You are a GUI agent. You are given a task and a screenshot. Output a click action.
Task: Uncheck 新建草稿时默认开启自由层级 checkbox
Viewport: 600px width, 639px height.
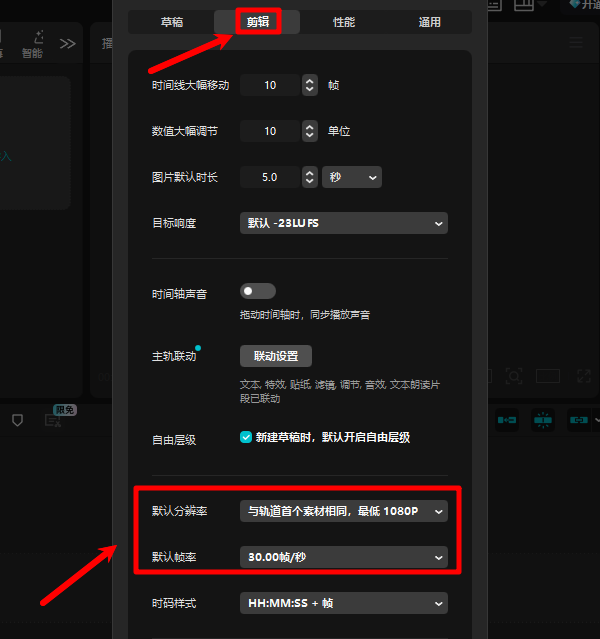pos(246,437)
